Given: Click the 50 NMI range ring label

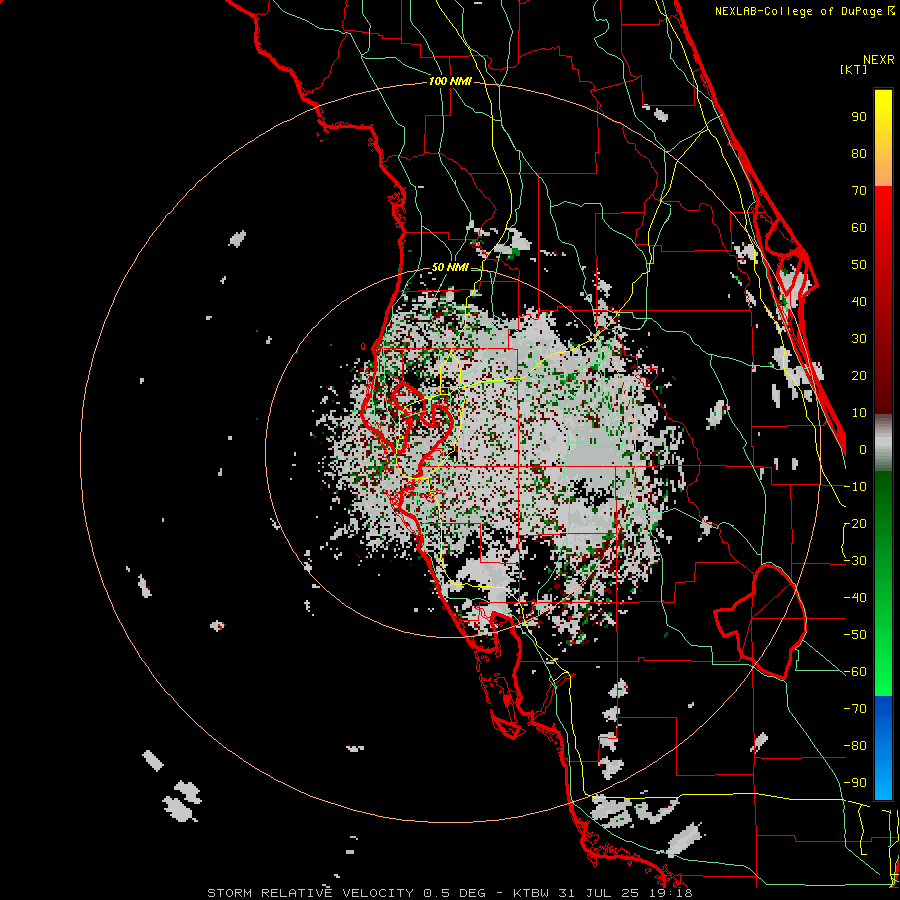Looking at the screenshot, I should [x=449, y=267].
